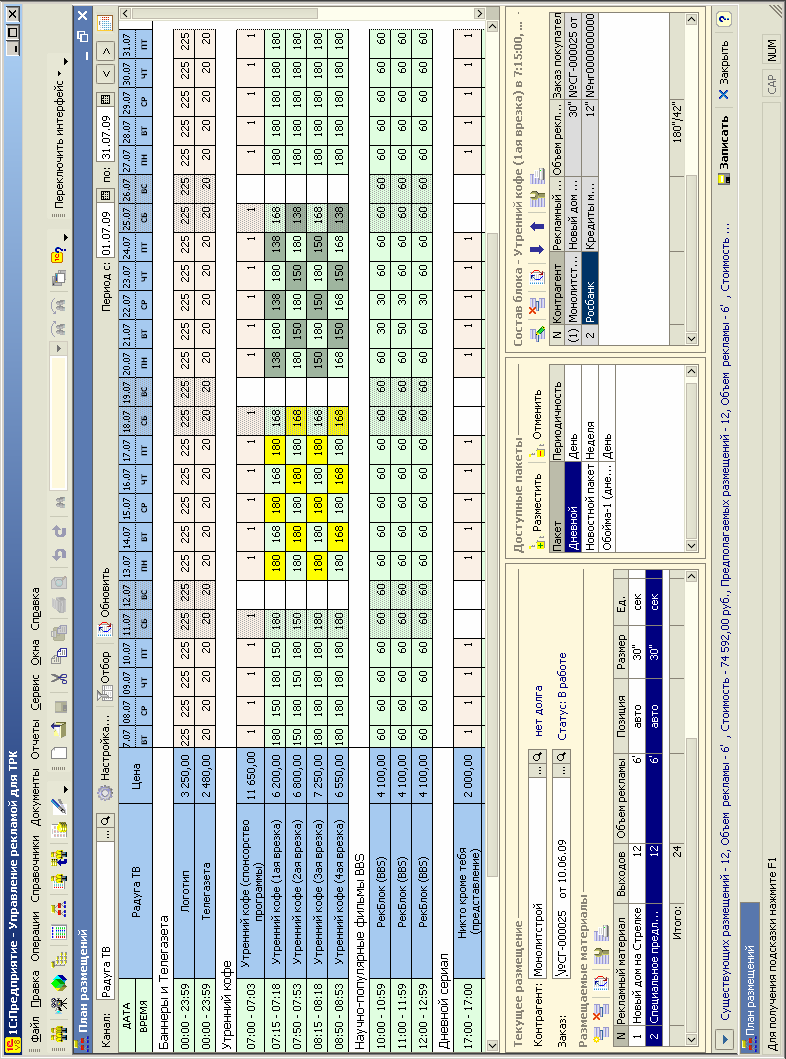
Task: Click the previous period arrow button
Action: [105, 74]
